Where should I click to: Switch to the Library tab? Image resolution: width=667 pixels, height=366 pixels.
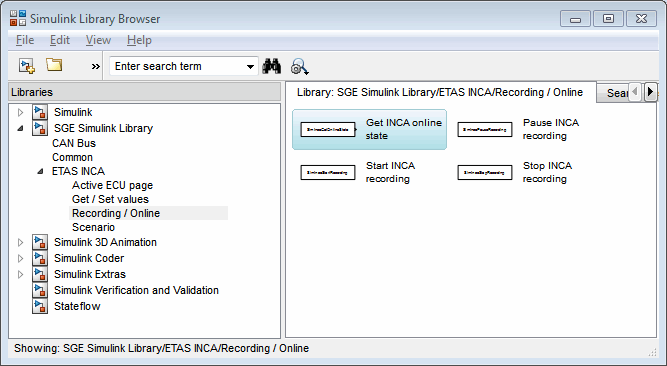440,92
